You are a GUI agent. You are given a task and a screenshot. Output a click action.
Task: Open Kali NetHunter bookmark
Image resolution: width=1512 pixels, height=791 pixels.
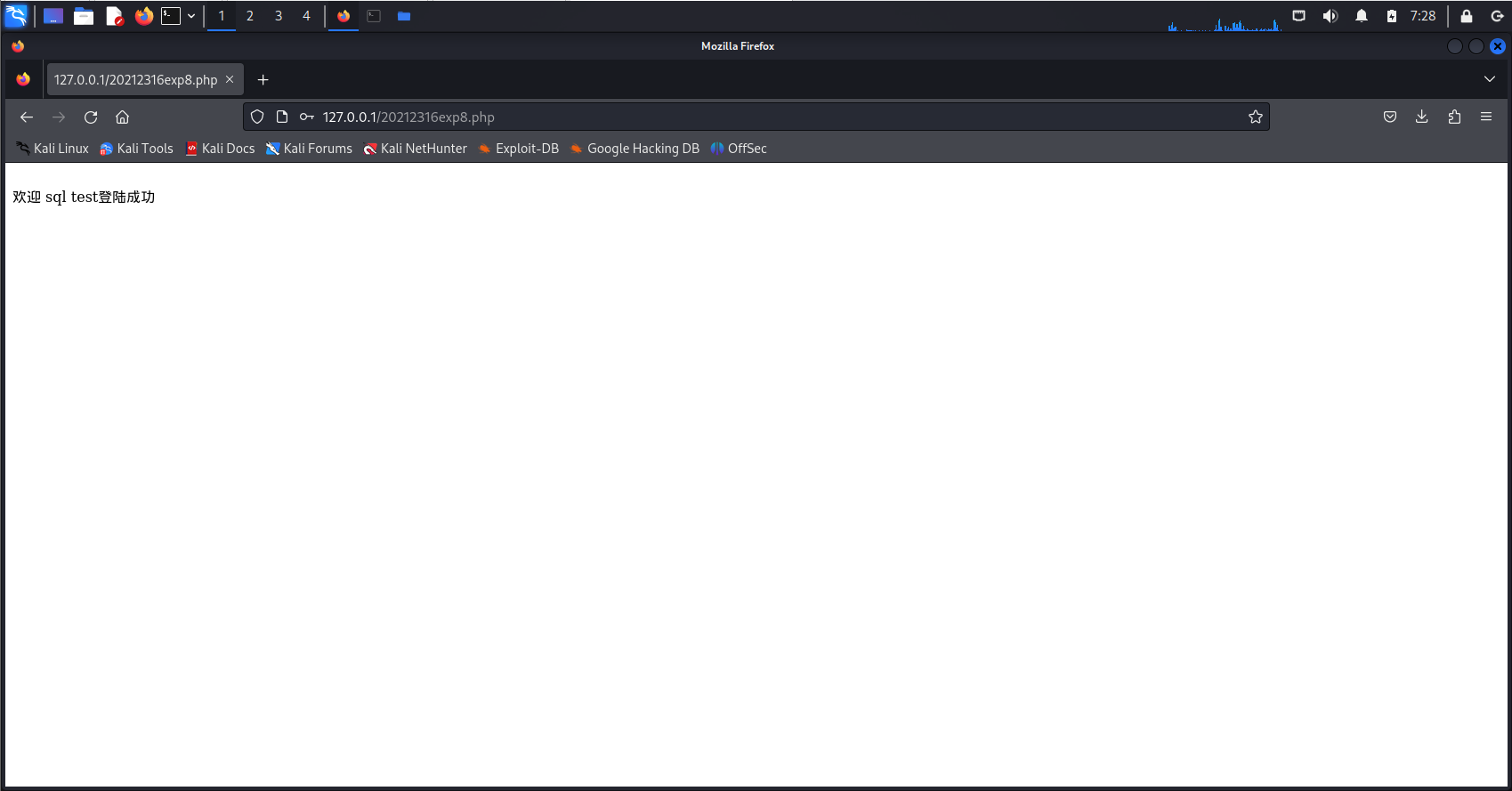(415, 149)
